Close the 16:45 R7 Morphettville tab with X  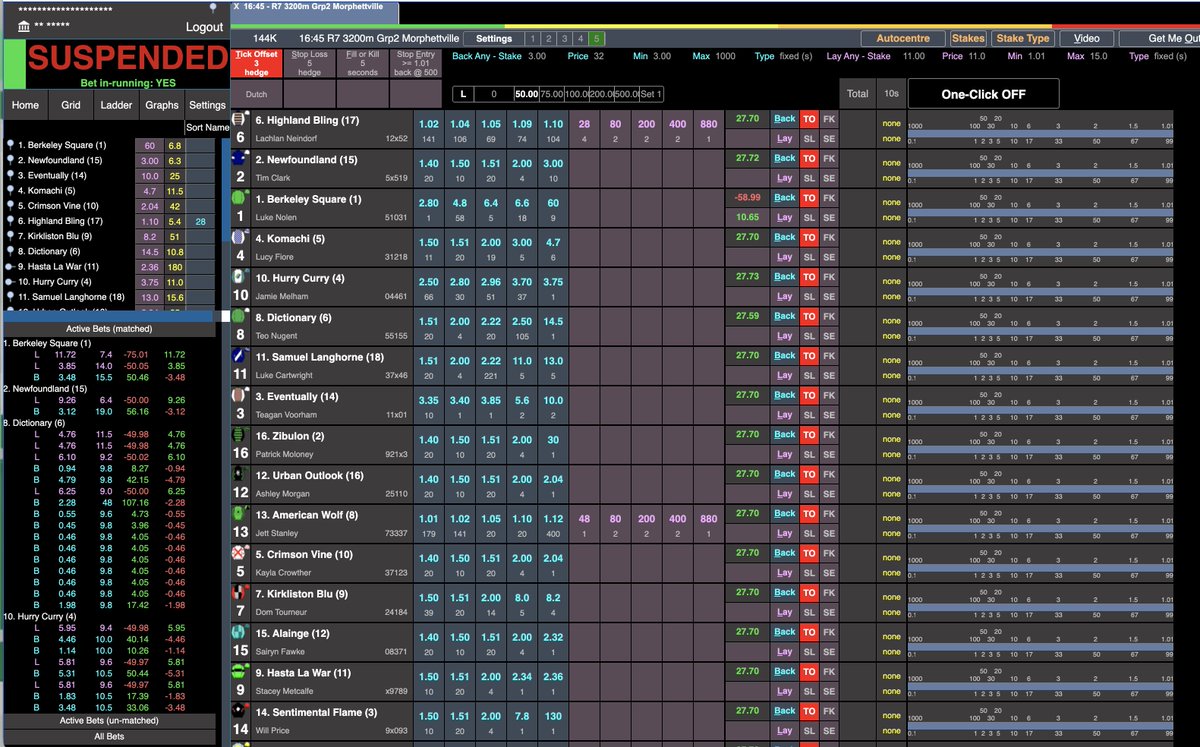tap(236, 6)
